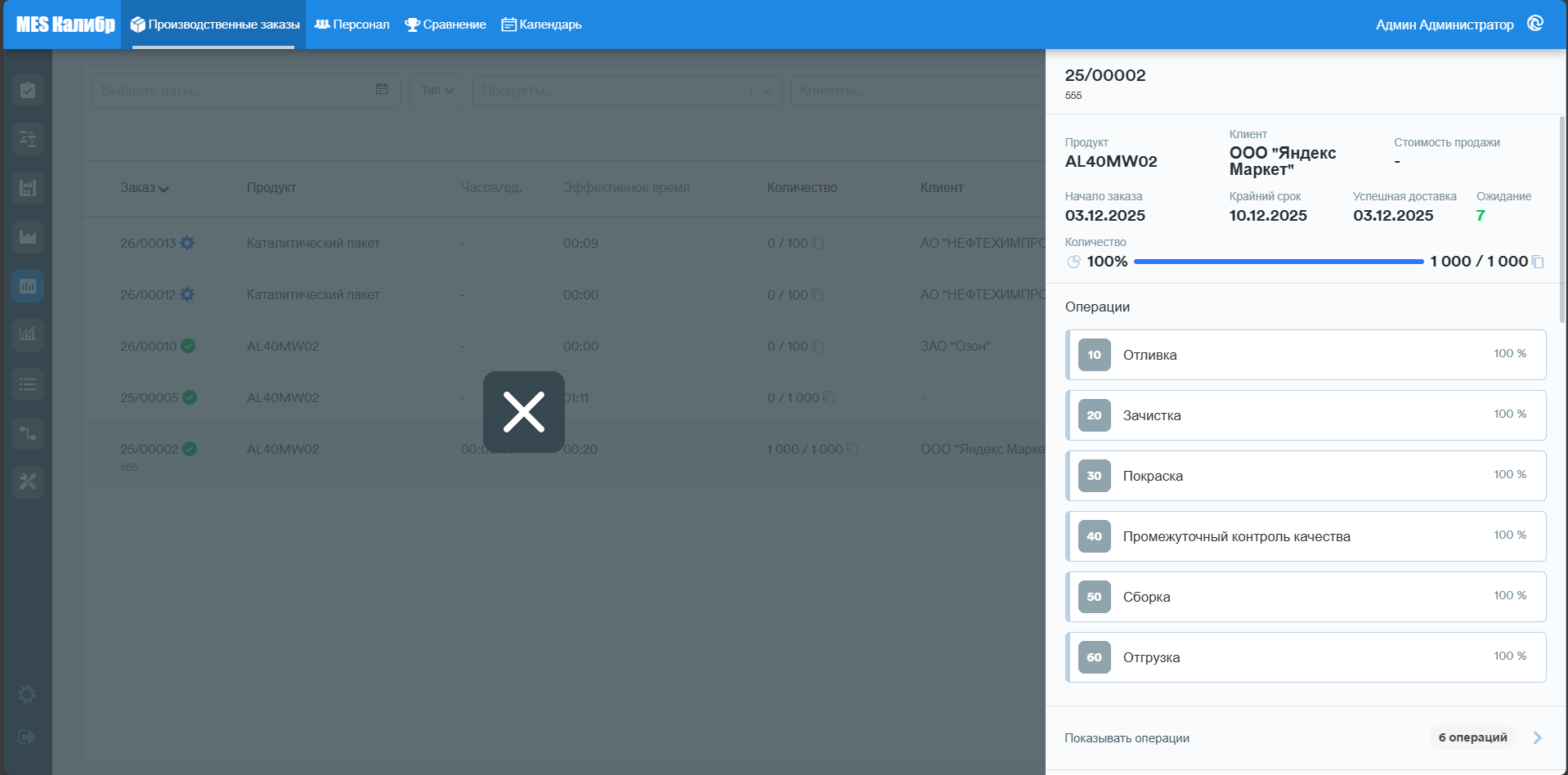Click the MES Калибр logo
This screenshot has height=775, width=1568.
pos(65,25)
